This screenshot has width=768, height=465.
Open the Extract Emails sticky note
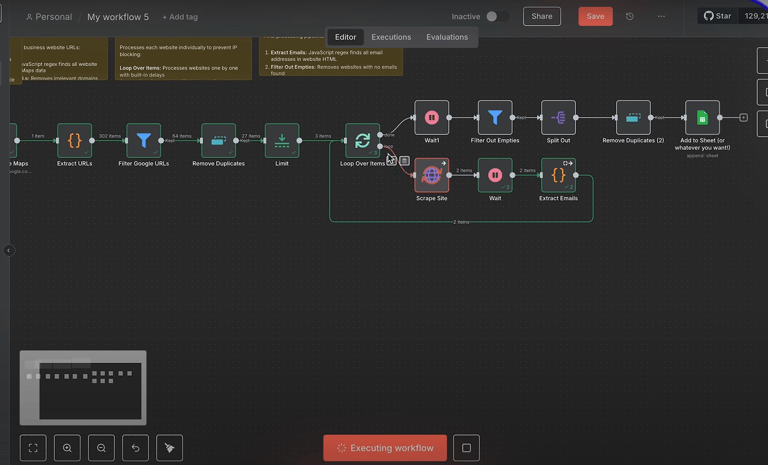(x=331, y=56)
